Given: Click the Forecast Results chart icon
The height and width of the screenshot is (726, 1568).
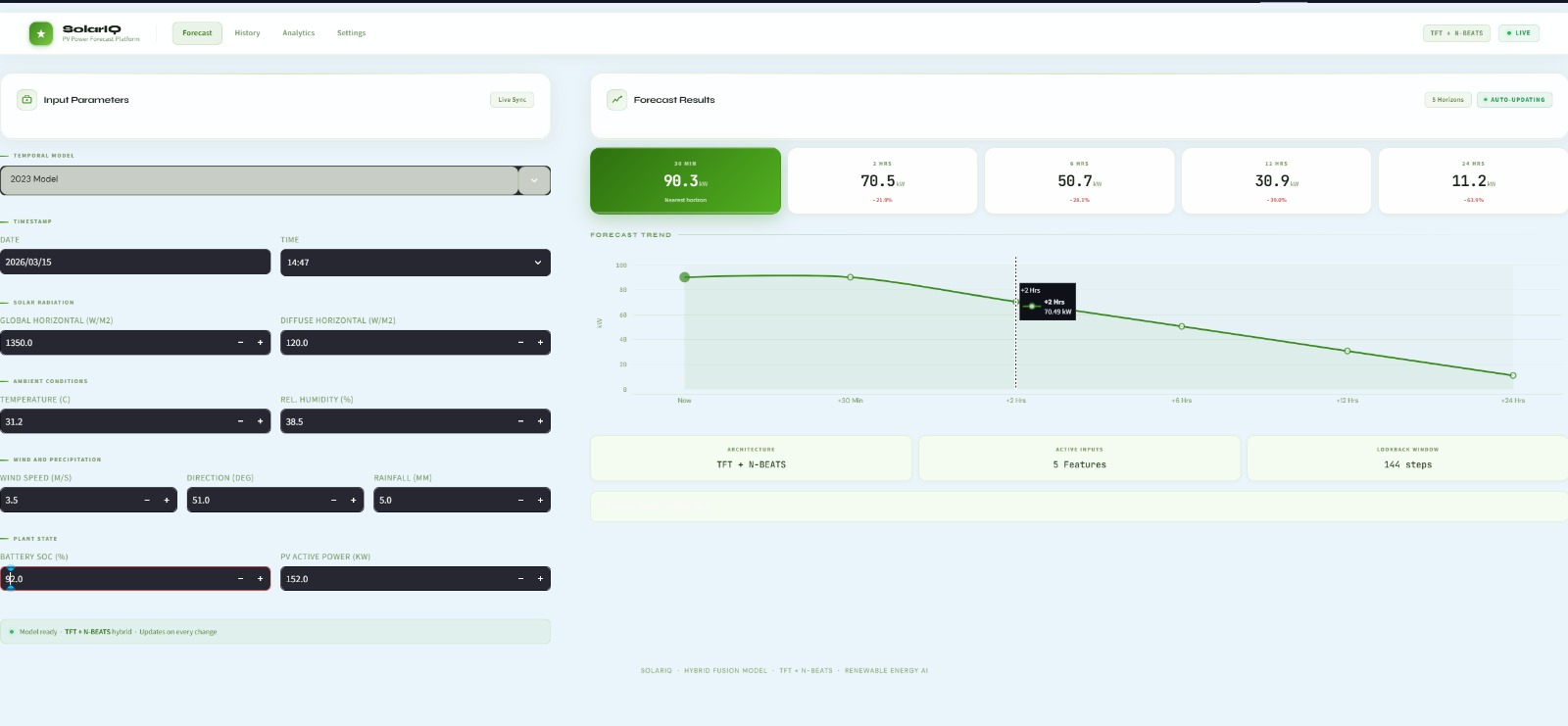Looking at the screenshot, I should point(616,100).
